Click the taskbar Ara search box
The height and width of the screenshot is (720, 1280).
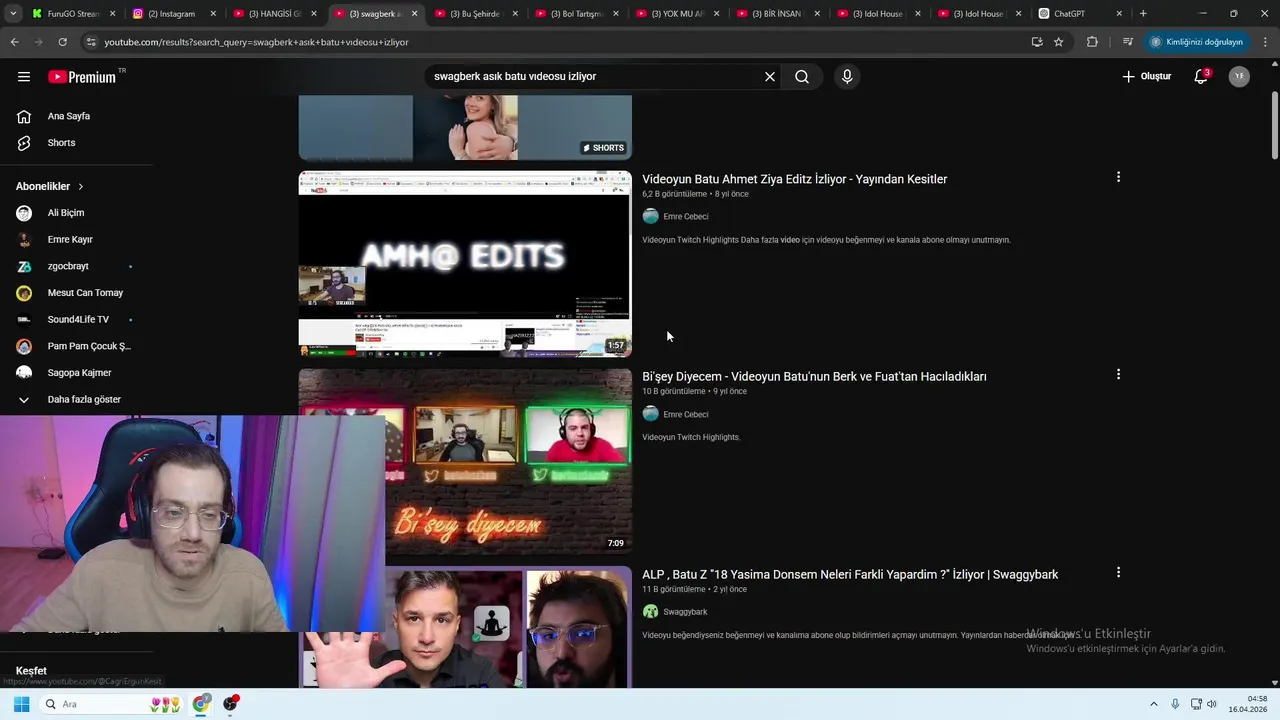(112, 704)
